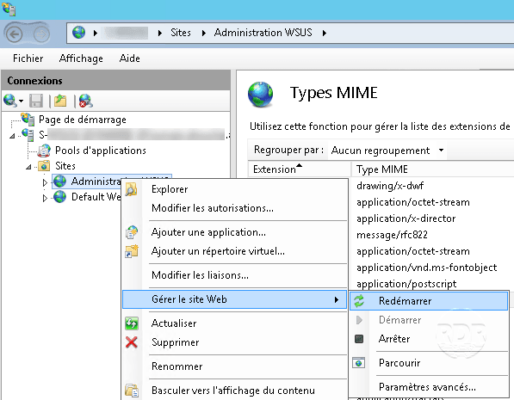Choose Renommer in the context menu
Viewport: 514px width, 400px height.
pyautogui.click(x=235, y=366)
